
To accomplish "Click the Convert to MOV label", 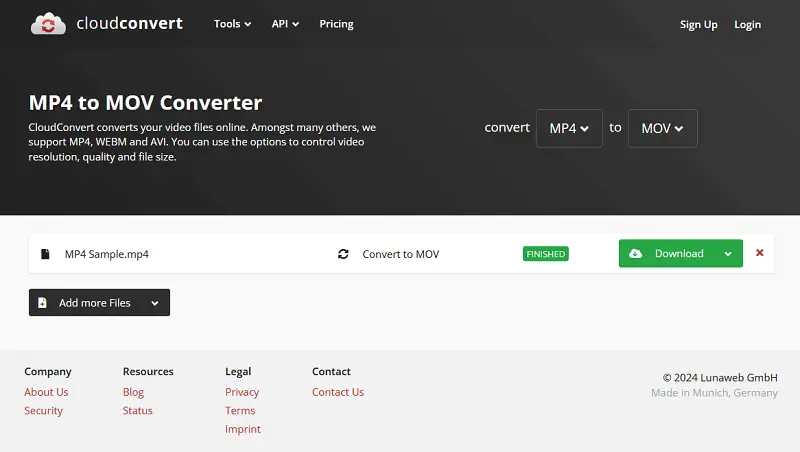I will 401,254.
